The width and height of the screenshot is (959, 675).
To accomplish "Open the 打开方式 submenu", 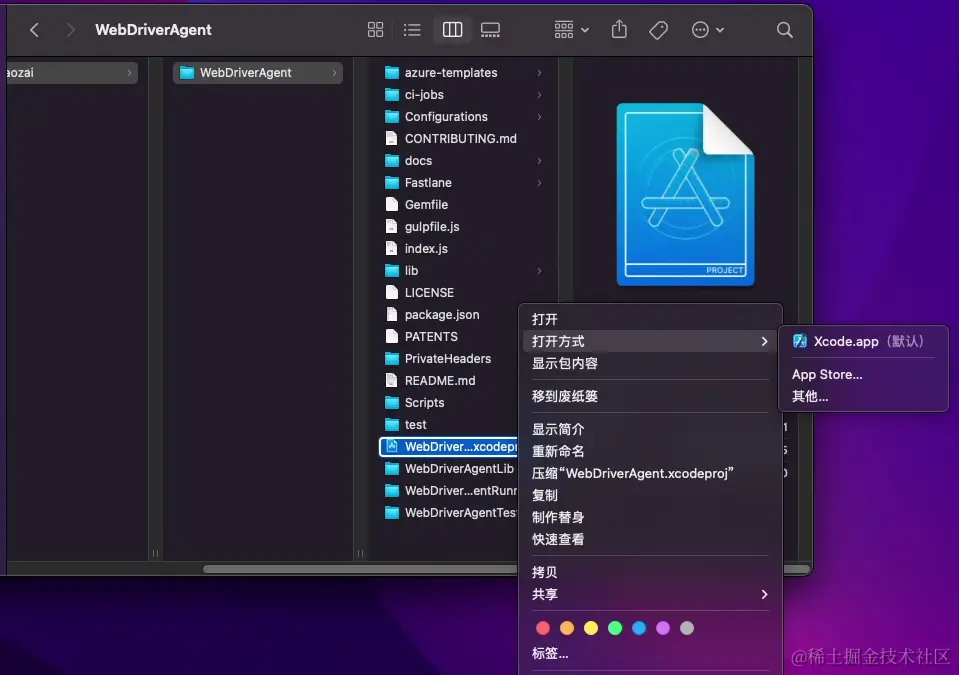I will click(650, 341).
